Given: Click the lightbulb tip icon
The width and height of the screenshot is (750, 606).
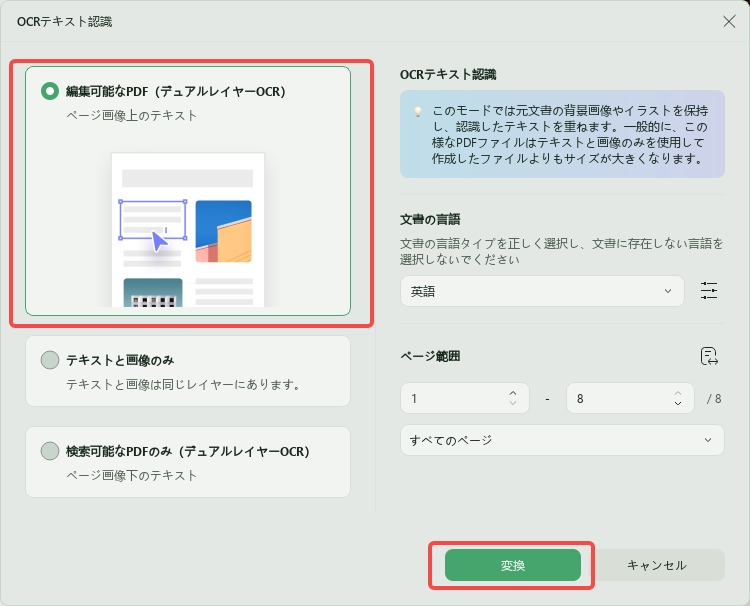Looking at the screenshot, I should [x=418, y=111].
